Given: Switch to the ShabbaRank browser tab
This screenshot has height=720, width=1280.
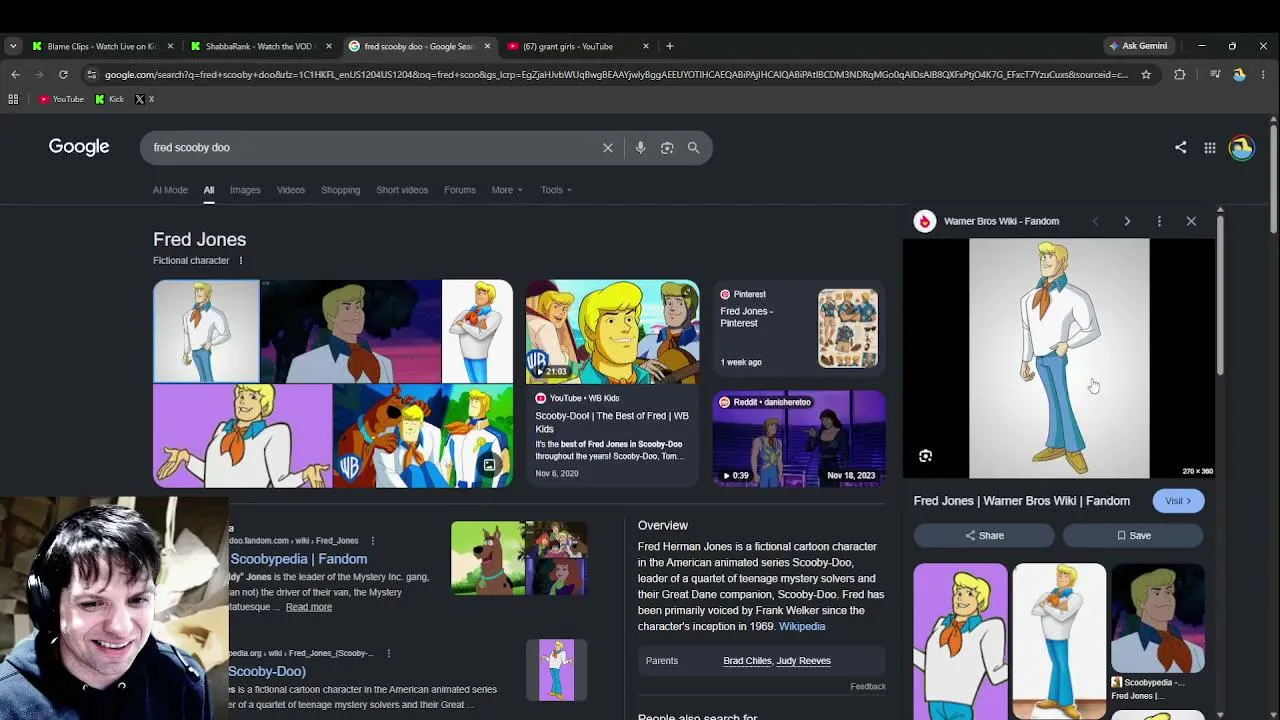Looking at the screenshot, I should click(262, 46).
